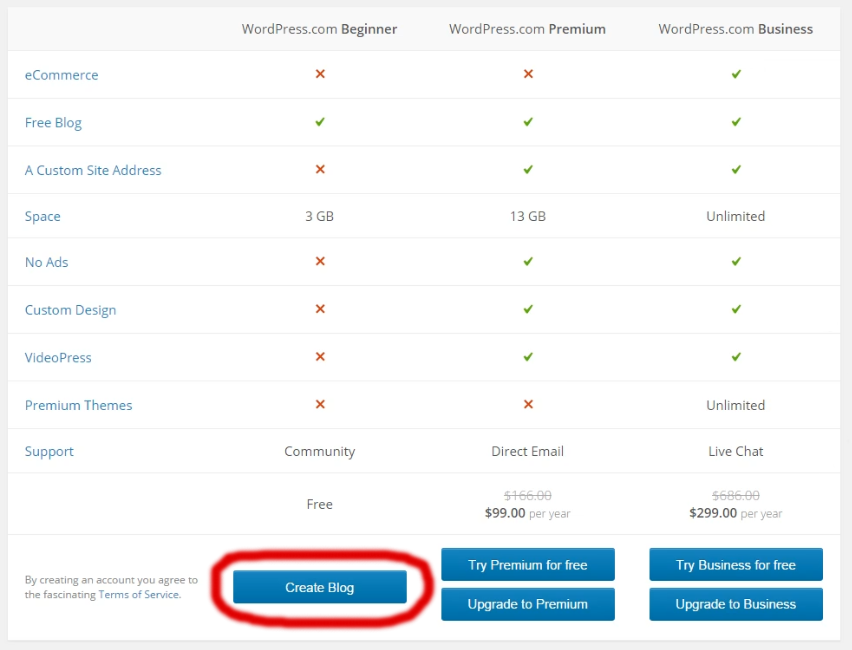Click the Free Blog check under Premium
The width and height of the screenshot is (852, 650).
(528, 122)
